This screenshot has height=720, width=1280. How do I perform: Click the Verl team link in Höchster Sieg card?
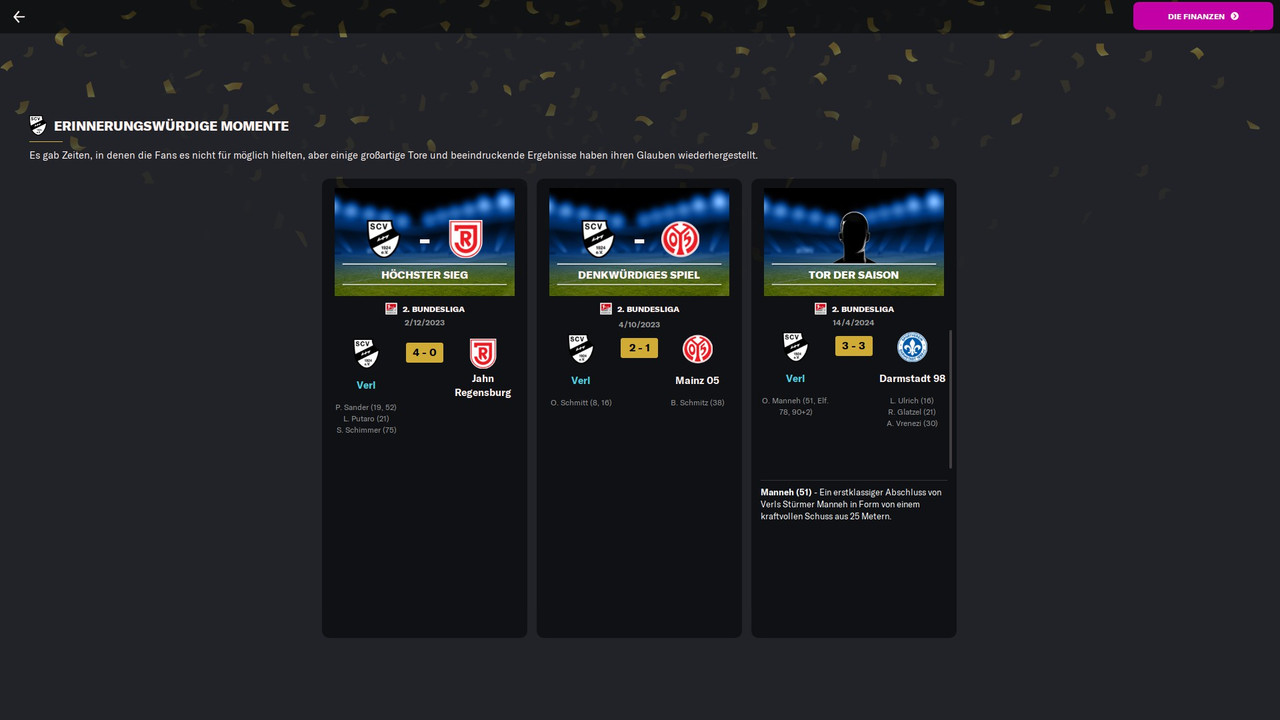(366, 385)
